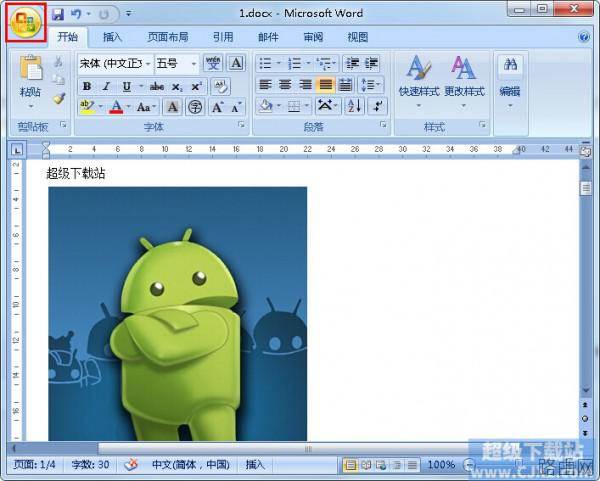Open the 插入 ribbon tab

click(x=112, y=37)
